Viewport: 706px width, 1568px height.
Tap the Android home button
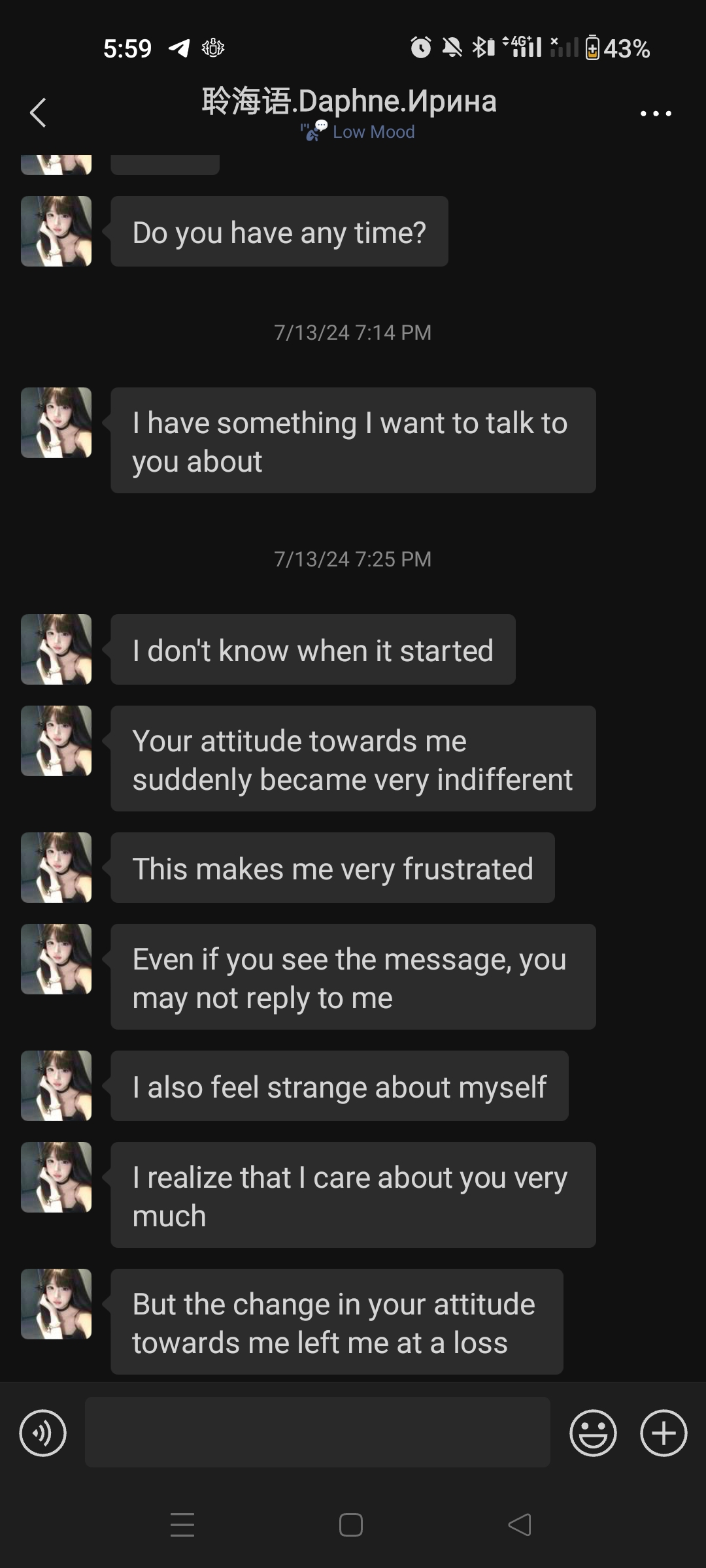[351, 1525]
